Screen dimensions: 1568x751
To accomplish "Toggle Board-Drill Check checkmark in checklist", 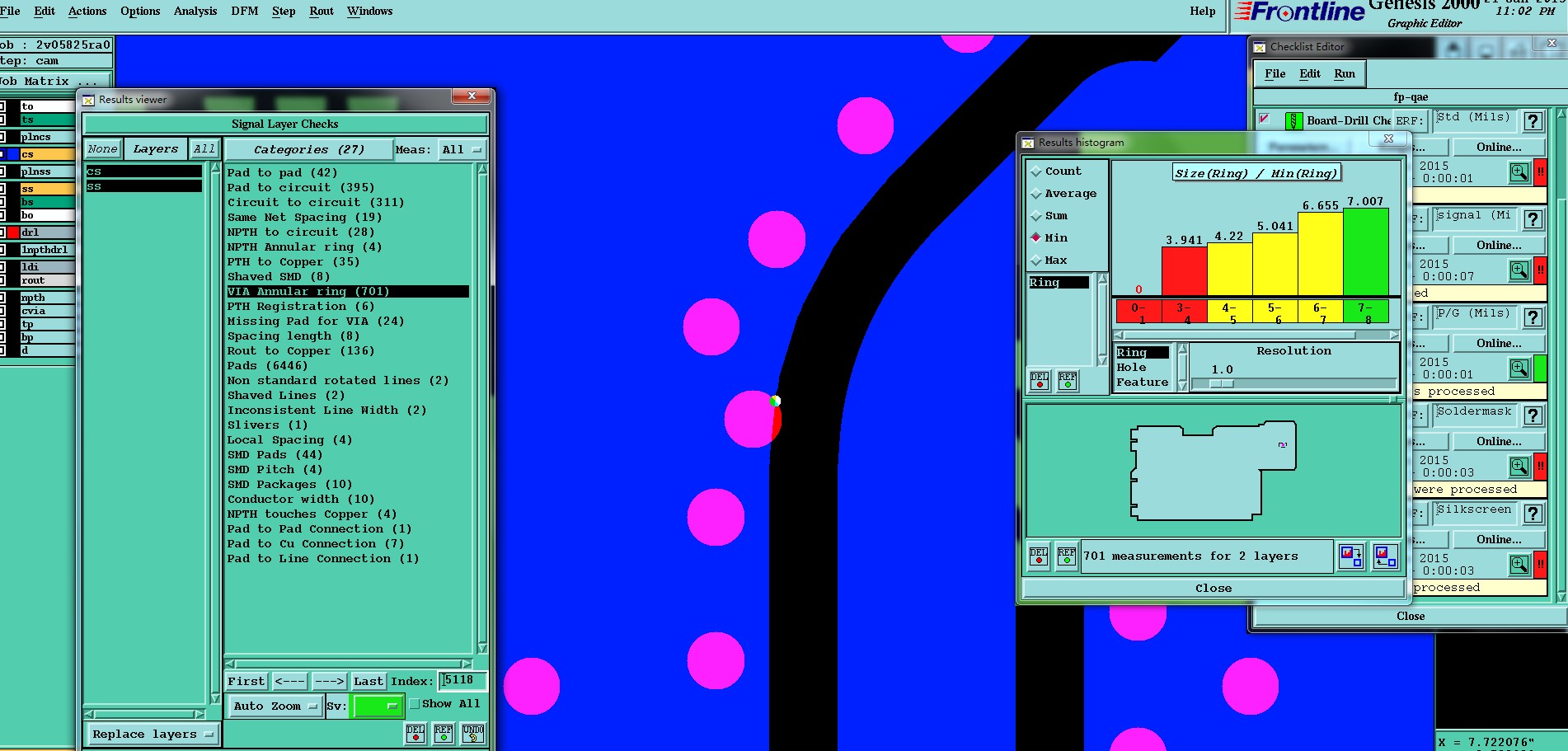I will coord(1265,120).
